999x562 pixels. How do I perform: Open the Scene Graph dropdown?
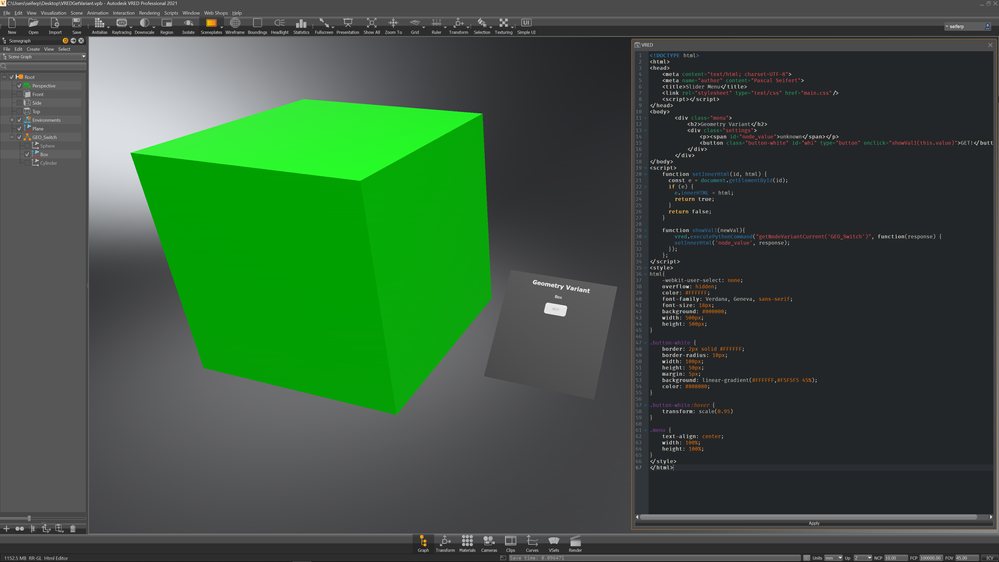pyautogui.click(x=43, y=57)
